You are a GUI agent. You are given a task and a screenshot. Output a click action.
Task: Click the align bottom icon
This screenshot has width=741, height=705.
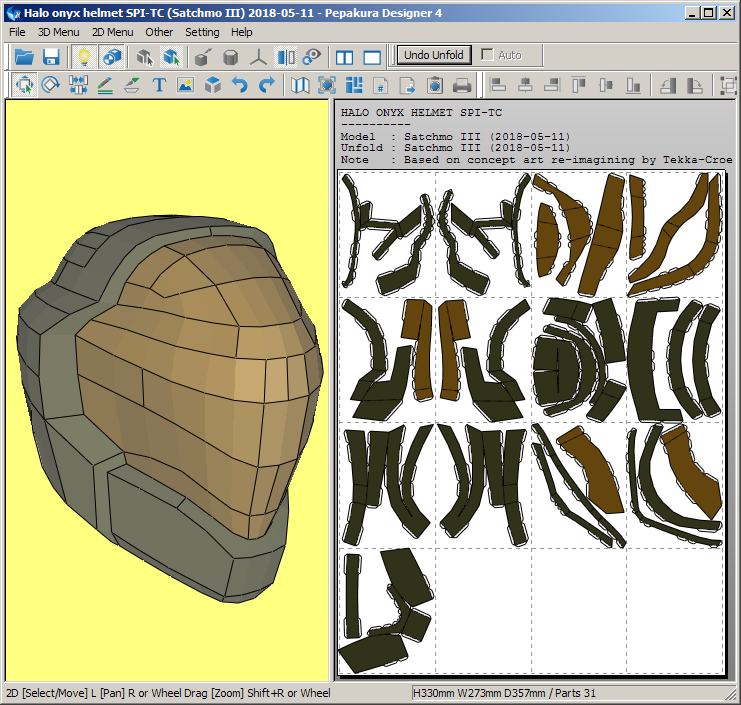point(633,85)
